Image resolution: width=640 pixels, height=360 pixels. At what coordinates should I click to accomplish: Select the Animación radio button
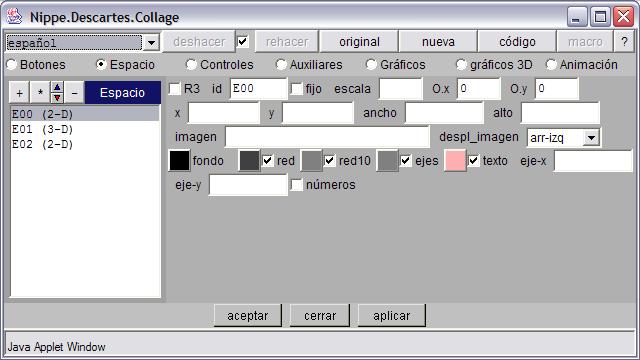551,64
